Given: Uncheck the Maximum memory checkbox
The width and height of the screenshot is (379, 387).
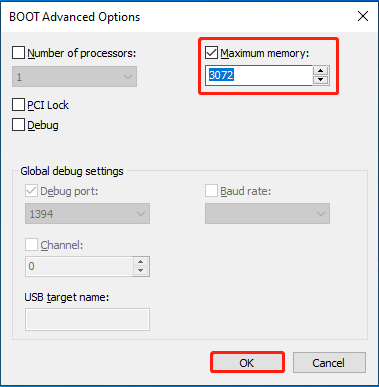Looking at the screenshot, I should [x=211, y=53].
